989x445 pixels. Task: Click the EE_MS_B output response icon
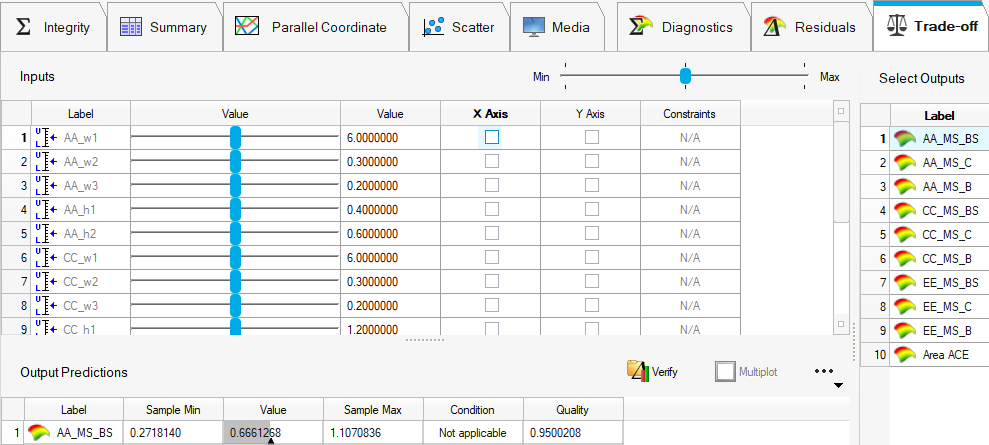point(905,330)
